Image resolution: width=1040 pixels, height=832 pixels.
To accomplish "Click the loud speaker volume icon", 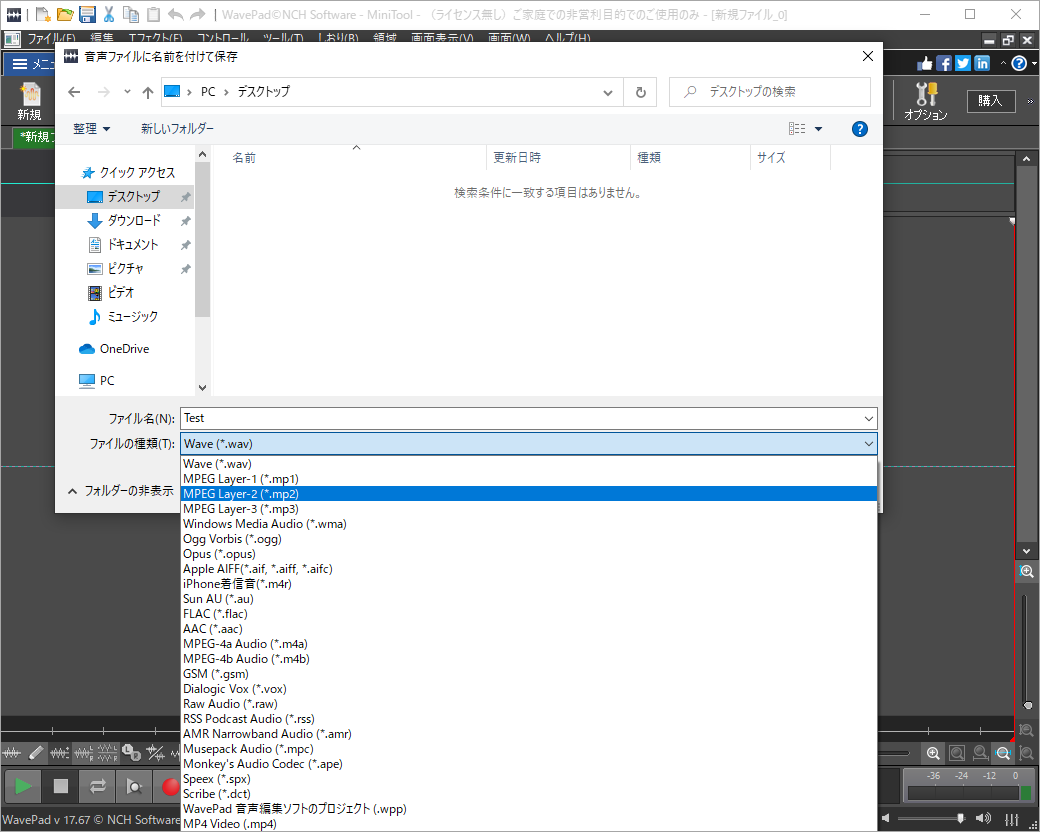I will [984, 819].
